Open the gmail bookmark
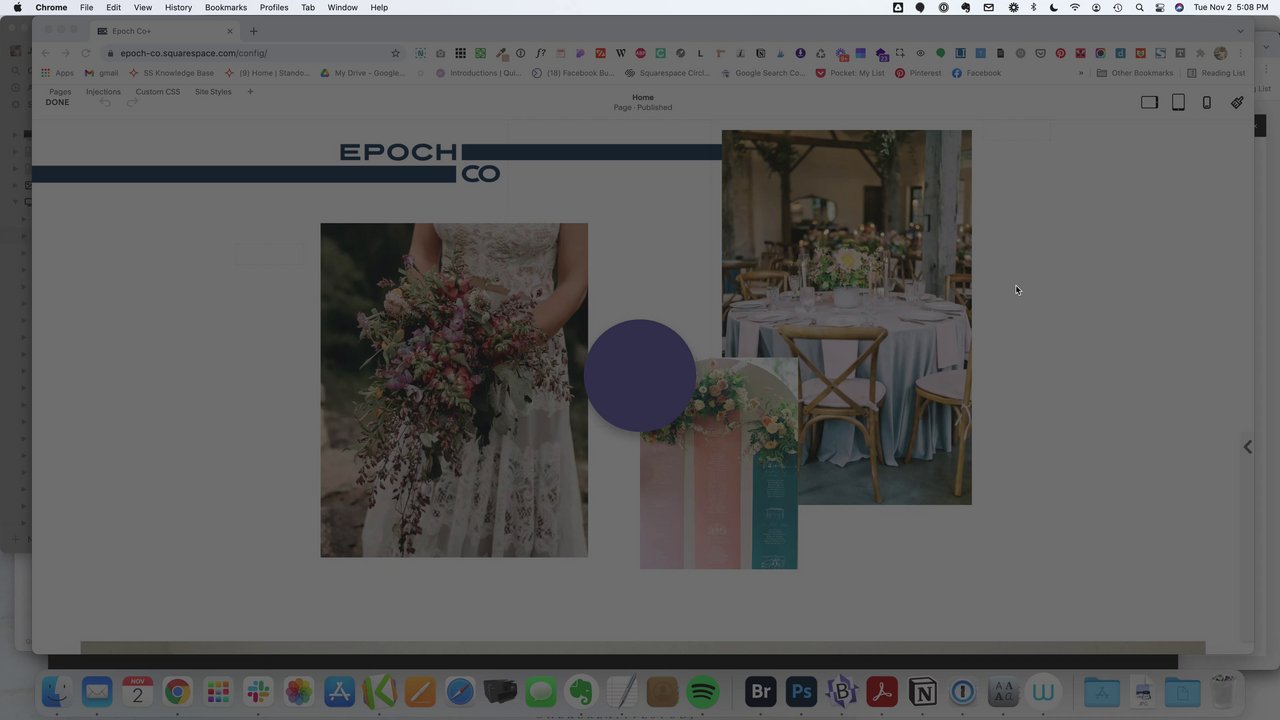The image size is (1280, 720). (x=102, y=73)
